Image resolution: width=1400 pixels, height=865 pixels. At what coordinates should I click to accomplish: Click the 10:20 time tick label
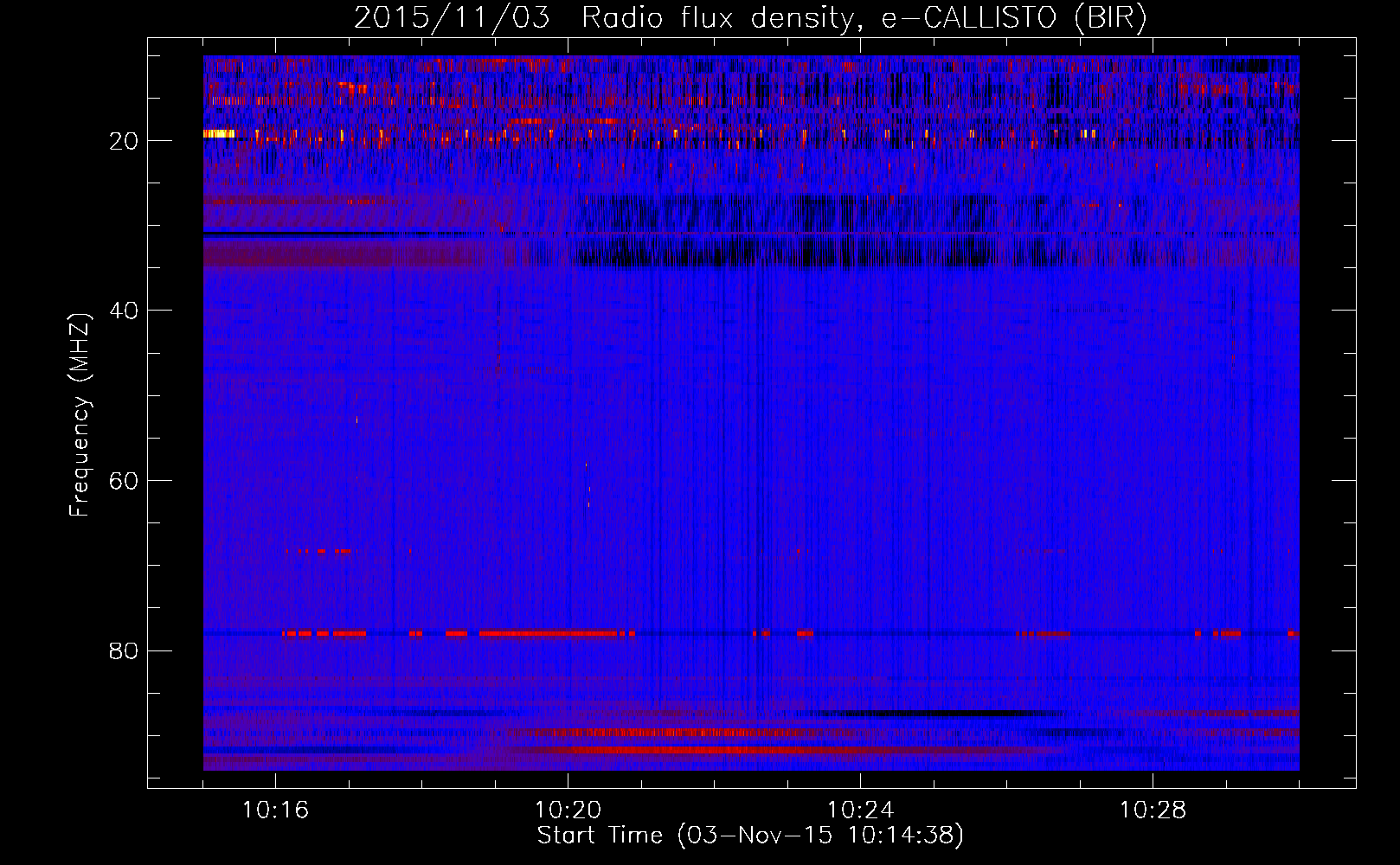pyautogui.click(x=568, y=810)
